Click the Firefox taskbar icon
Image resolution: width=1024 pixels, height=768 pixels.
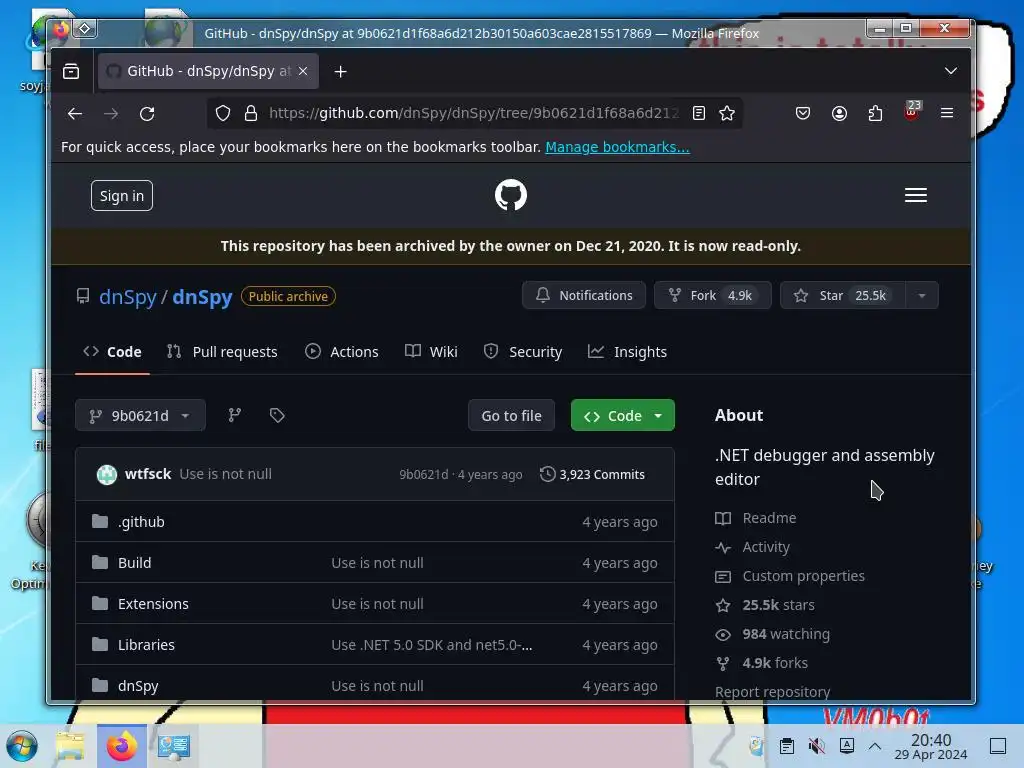click(x=122, y=746)
